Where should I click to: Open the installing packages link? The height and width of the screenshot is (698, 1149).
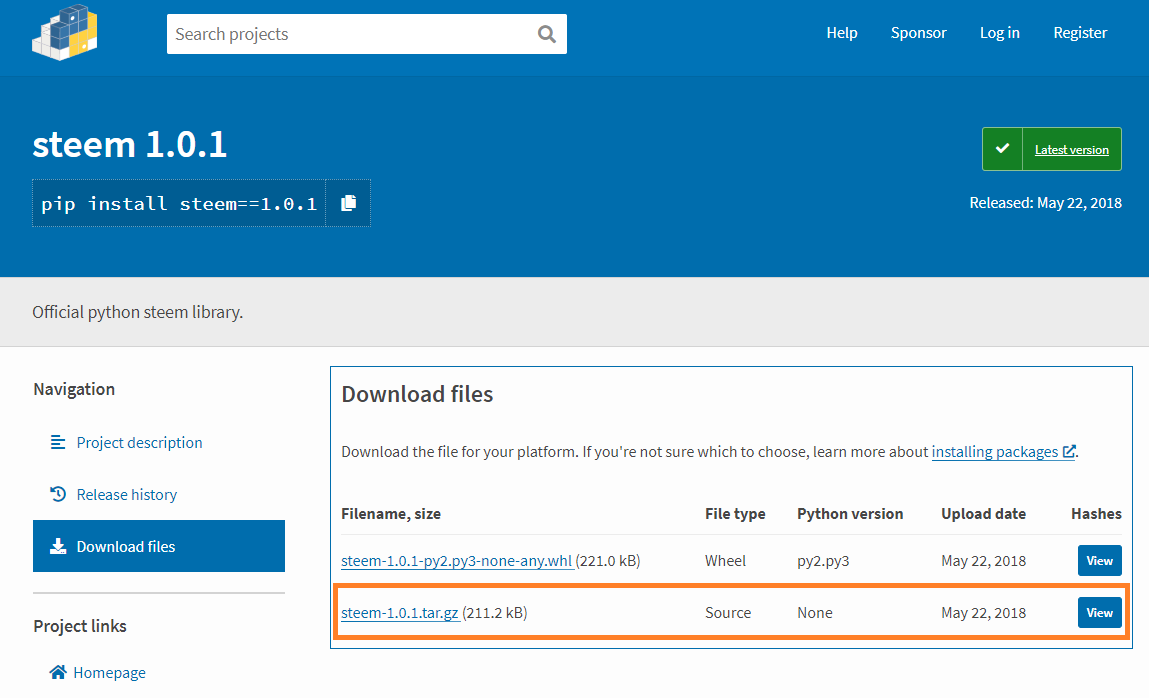pos(994,451)
